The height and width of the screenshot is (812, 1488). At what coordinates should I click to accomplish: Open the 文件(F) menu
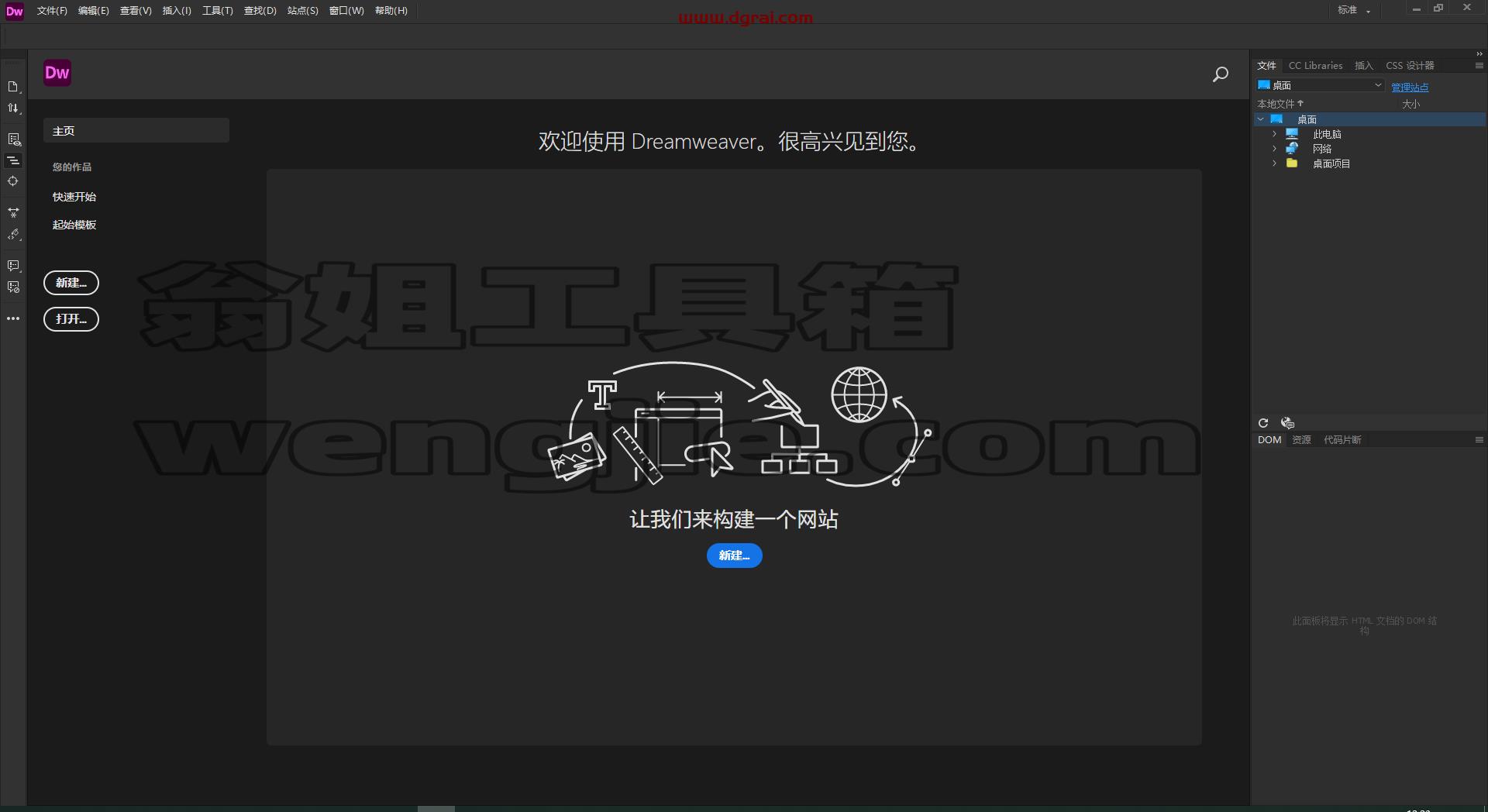tap(52, 11)
